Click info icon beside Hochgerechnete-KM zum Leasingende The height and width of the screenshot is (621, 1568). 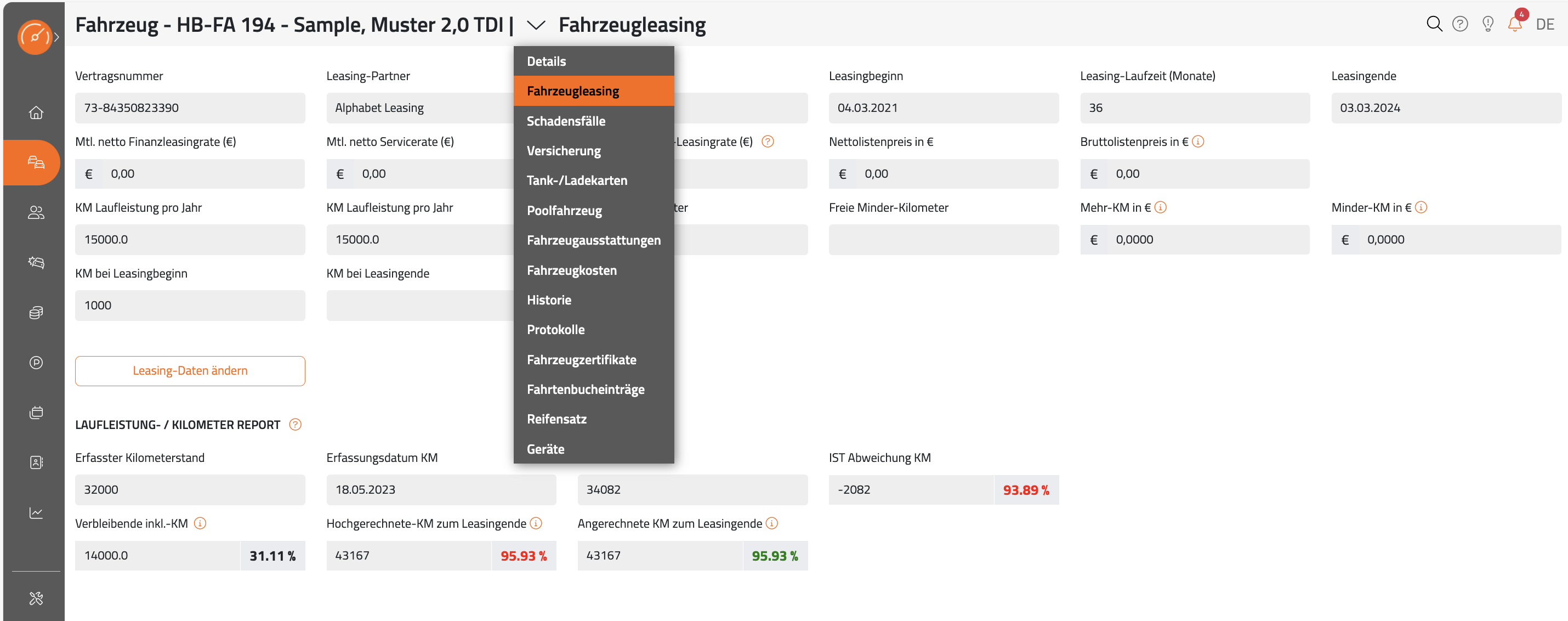pyautogui.click(x=536, y=523)
